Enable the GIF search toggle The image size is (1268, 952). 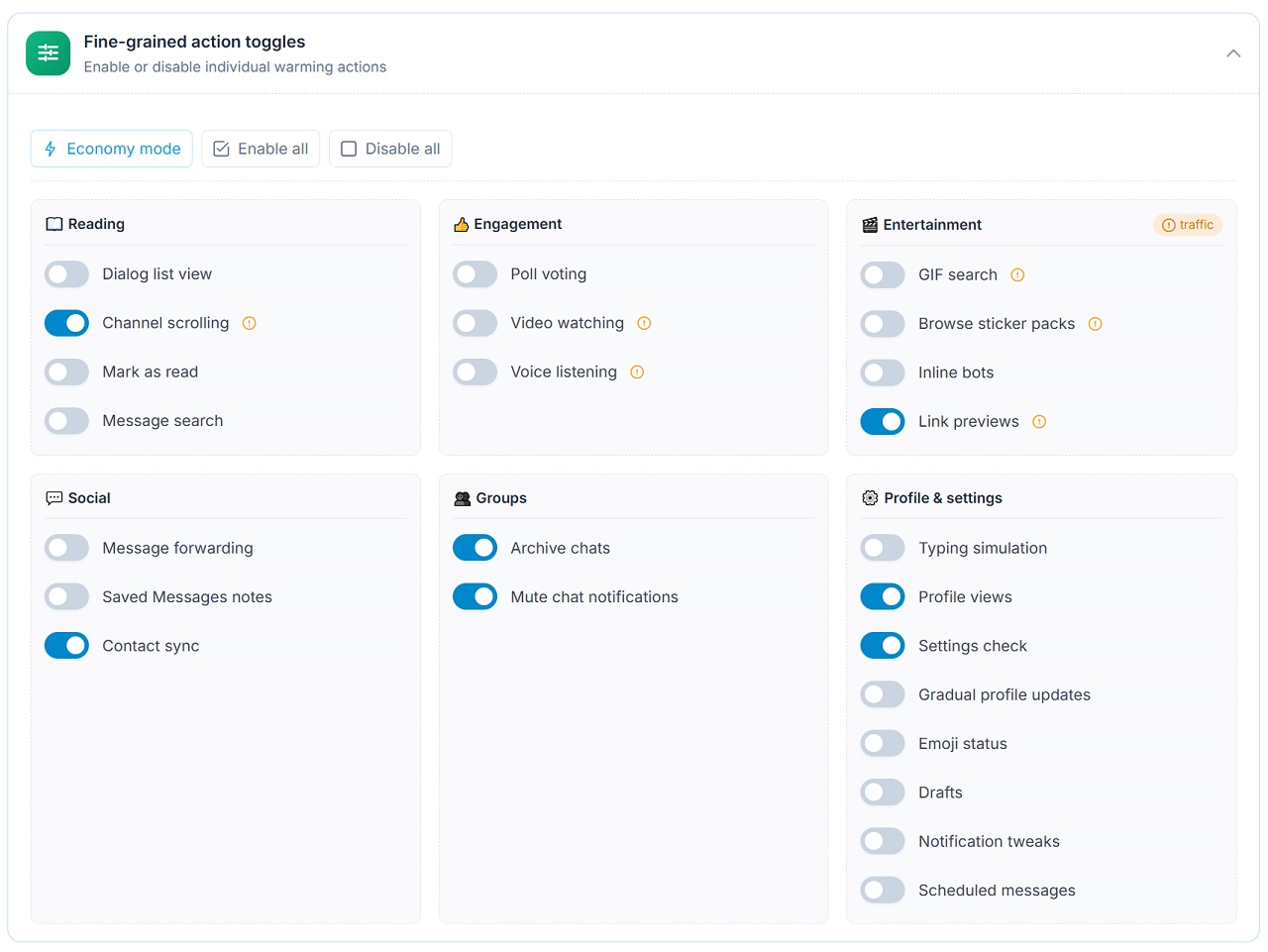(x=883, y=275)
